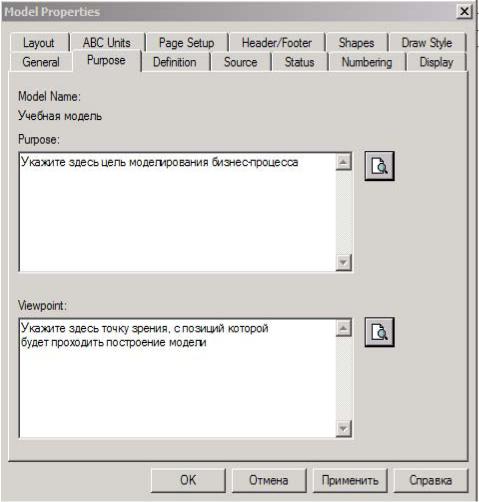The image size is (479, 502).
Task: Go to the Numbering tab
Action: pos(367,62)
